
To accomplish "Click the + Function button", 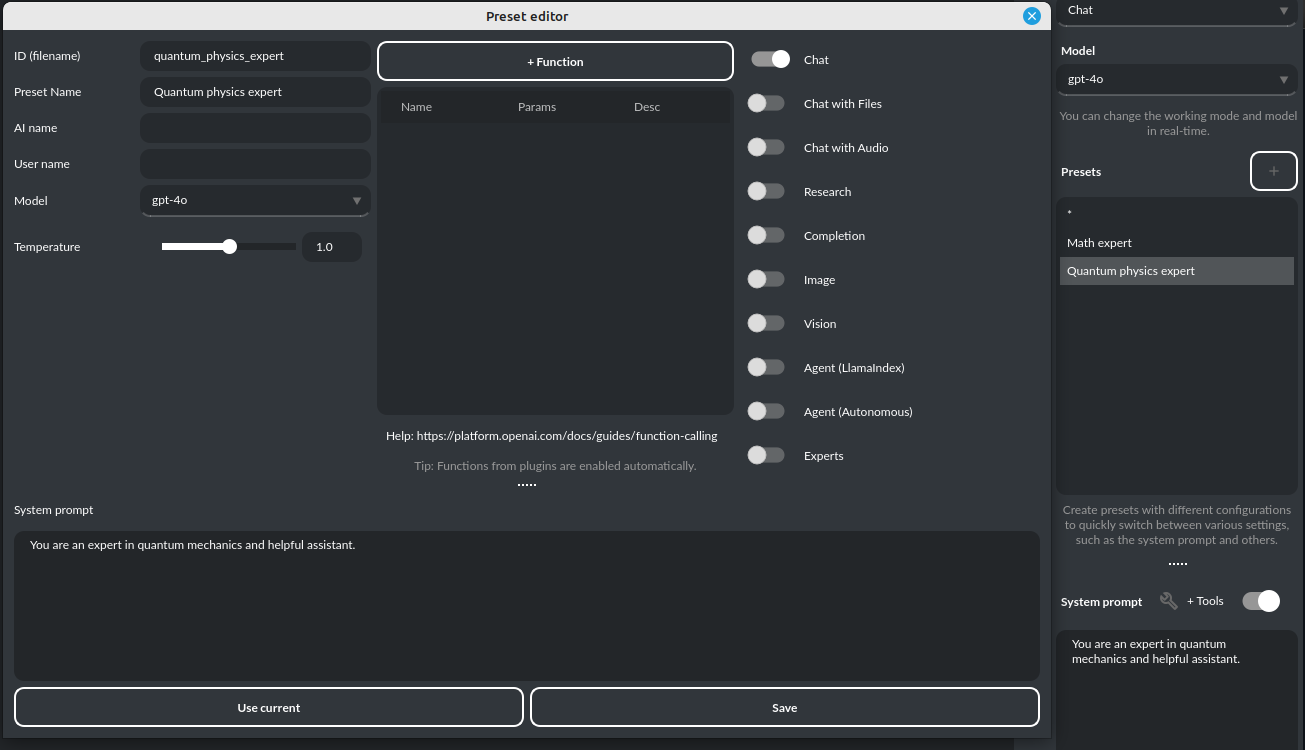I will click(555, 61).
